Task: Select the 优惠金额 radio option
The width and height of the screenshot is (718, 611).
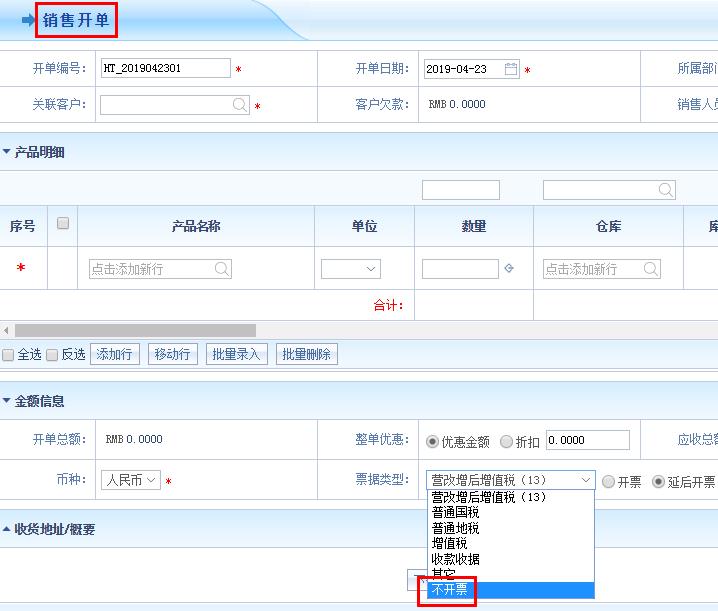Action: coord(432,442)
